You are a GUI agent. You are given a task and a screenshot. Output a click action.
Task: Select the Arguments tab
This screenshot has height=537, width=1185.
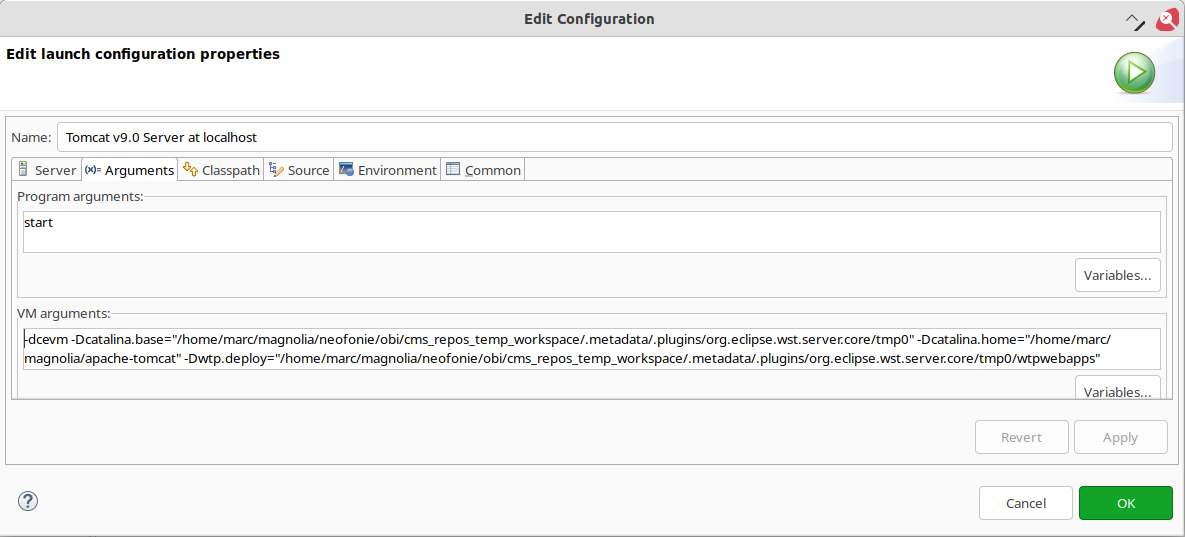[129, 170]
